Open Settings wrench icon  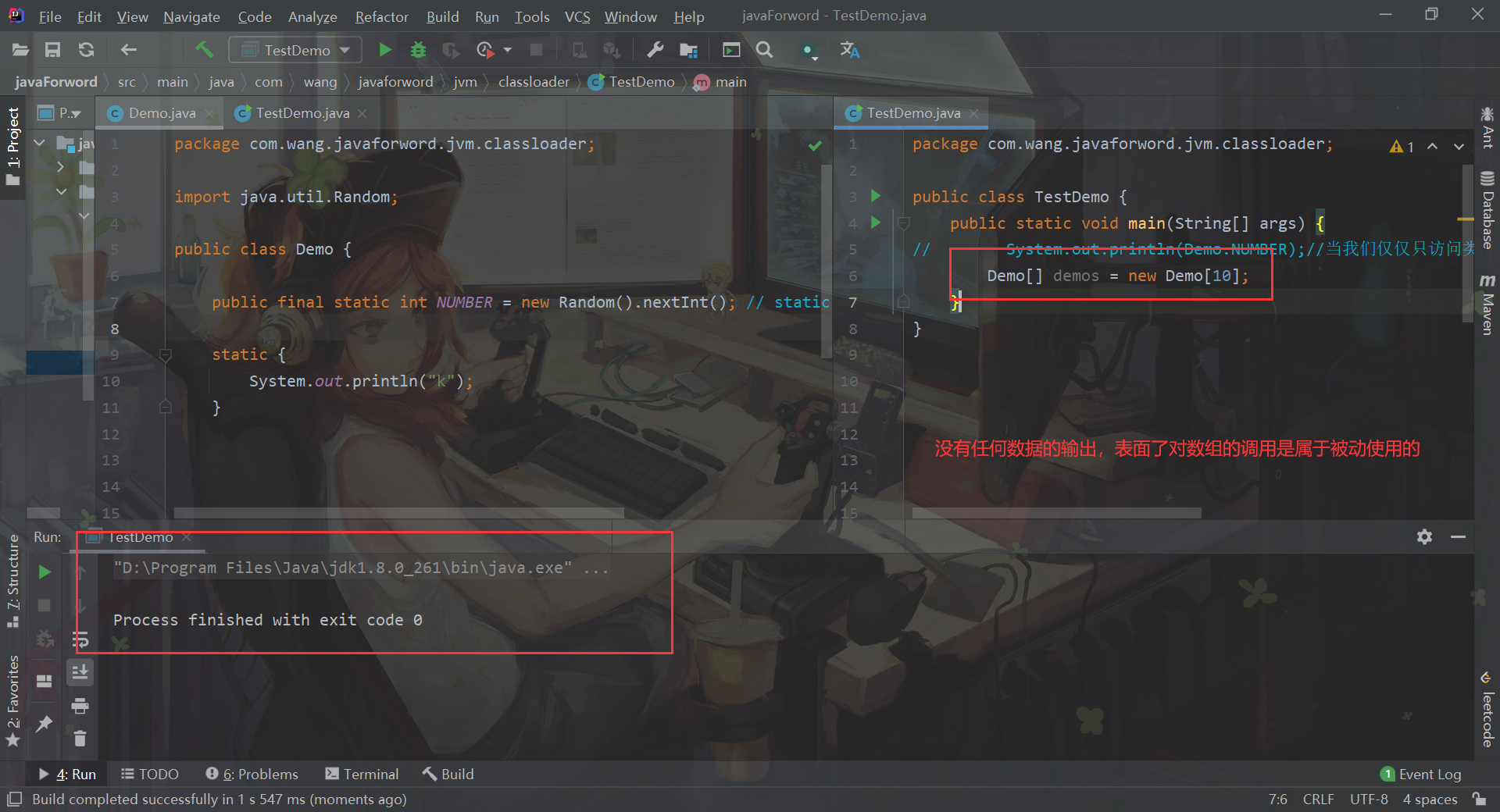click(655, 50)
